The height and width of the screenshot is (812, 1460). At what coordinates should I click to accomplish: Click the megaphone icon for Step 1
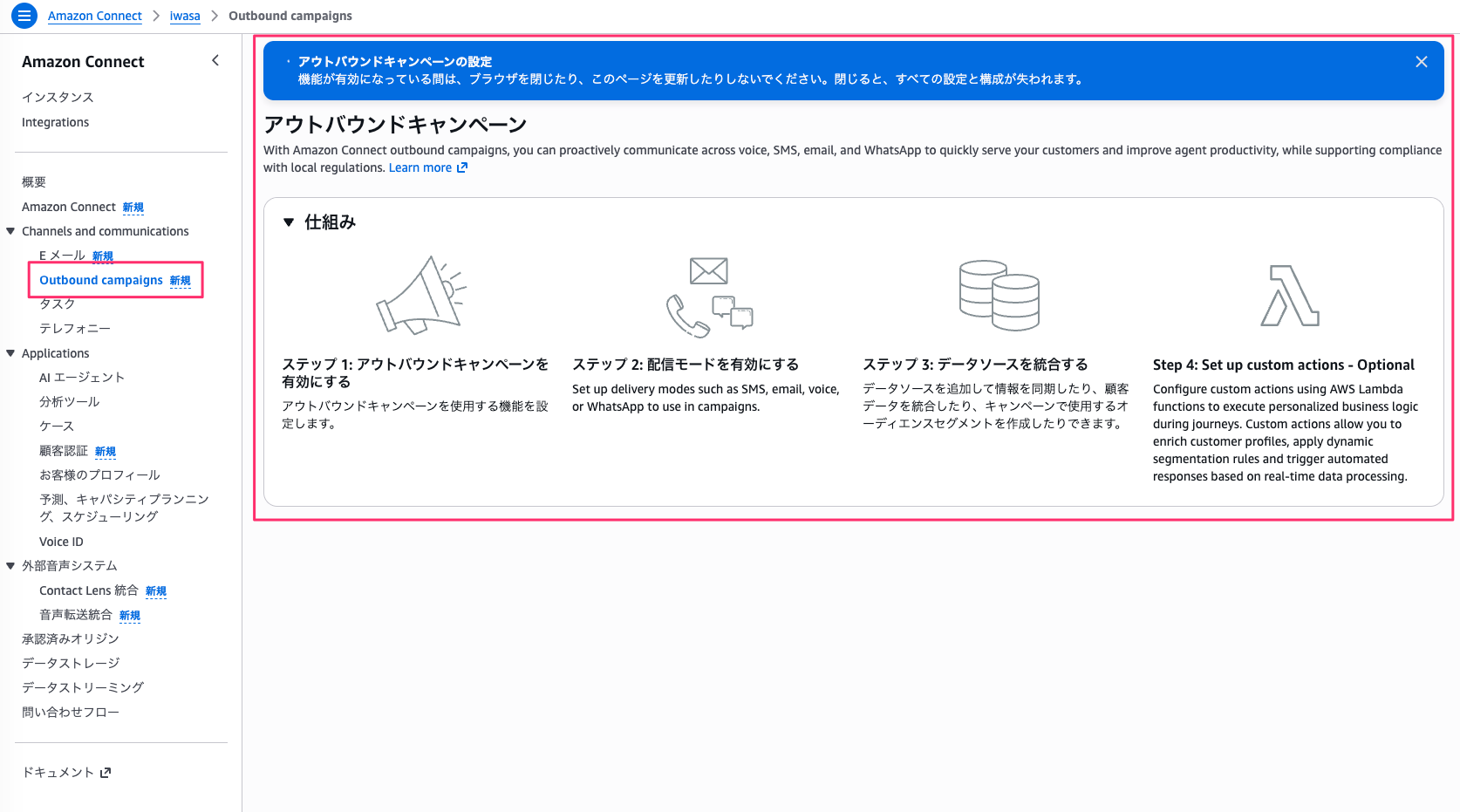421,295
